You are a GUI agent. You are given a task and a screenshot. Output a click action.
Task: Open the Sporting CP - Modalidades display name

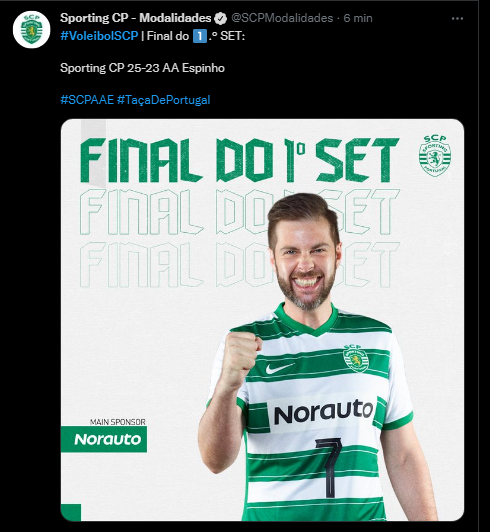coord(135,18)
